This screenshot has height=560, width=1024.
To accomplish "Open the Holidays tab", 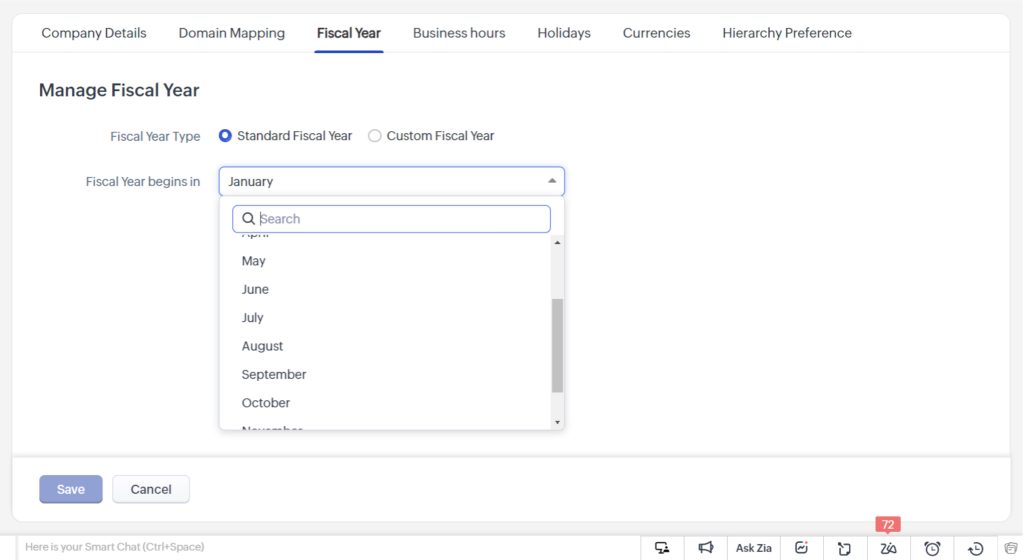I will [x=564, y=33].
